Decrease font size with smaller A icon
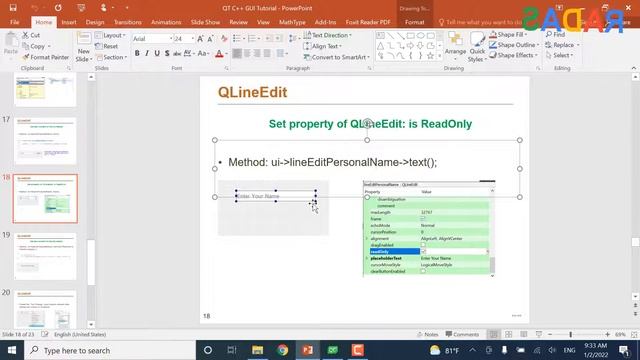This screenshot has height=360, width=640. tap(210, 39)
